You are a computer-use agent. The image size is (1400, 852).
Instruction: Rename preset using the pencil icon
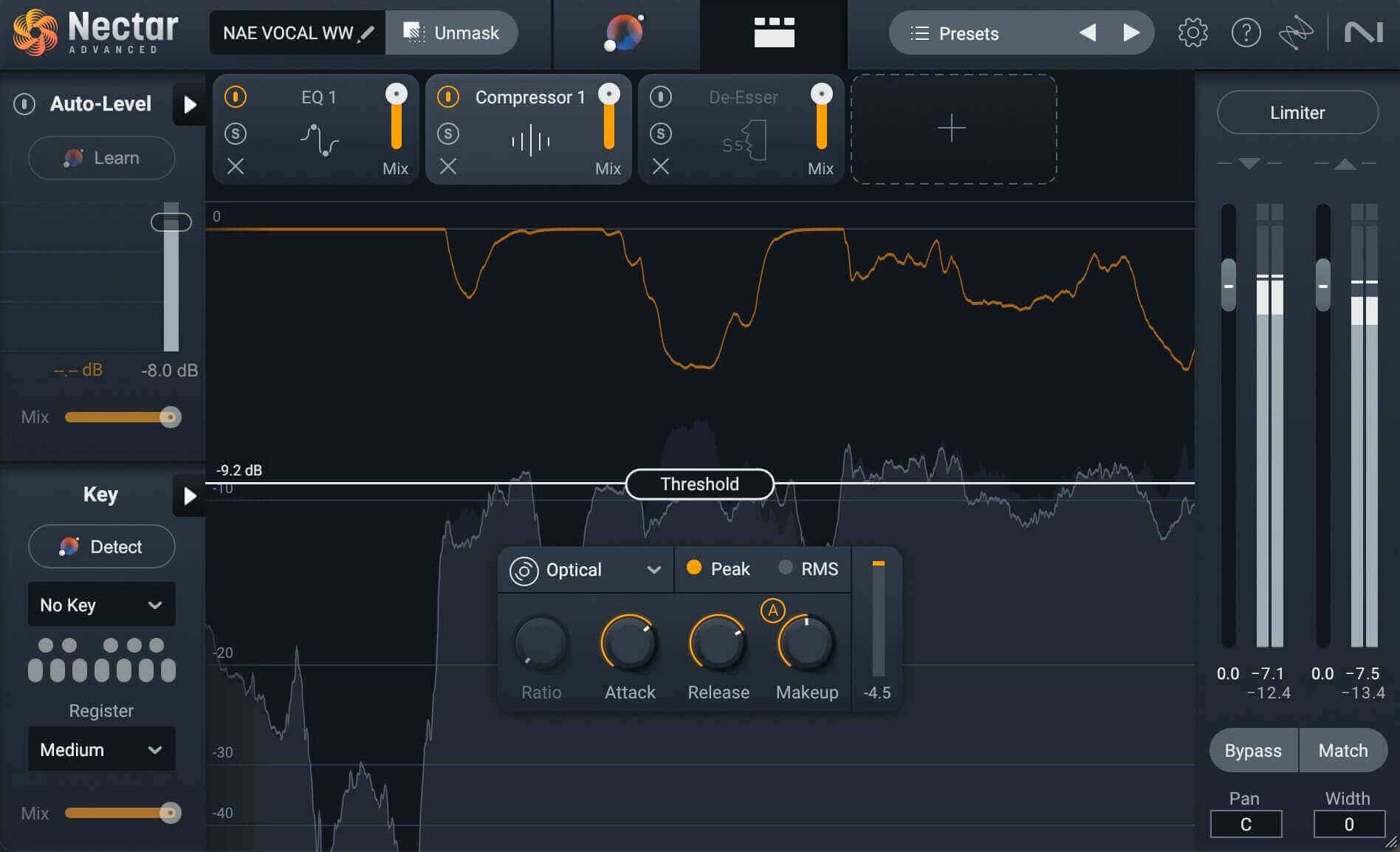(366, 33)
